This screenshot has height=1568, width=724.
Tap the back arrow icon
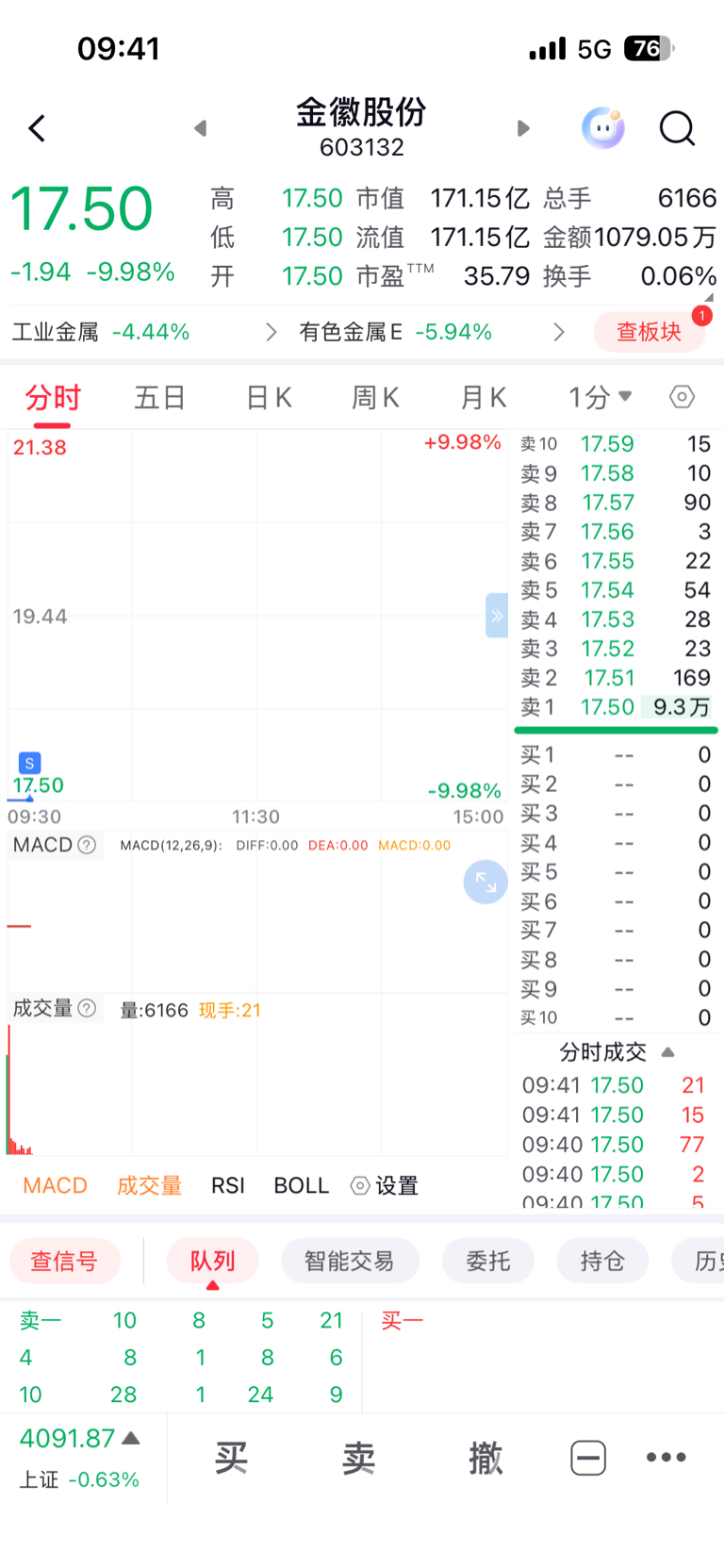(x=37, y=128)
